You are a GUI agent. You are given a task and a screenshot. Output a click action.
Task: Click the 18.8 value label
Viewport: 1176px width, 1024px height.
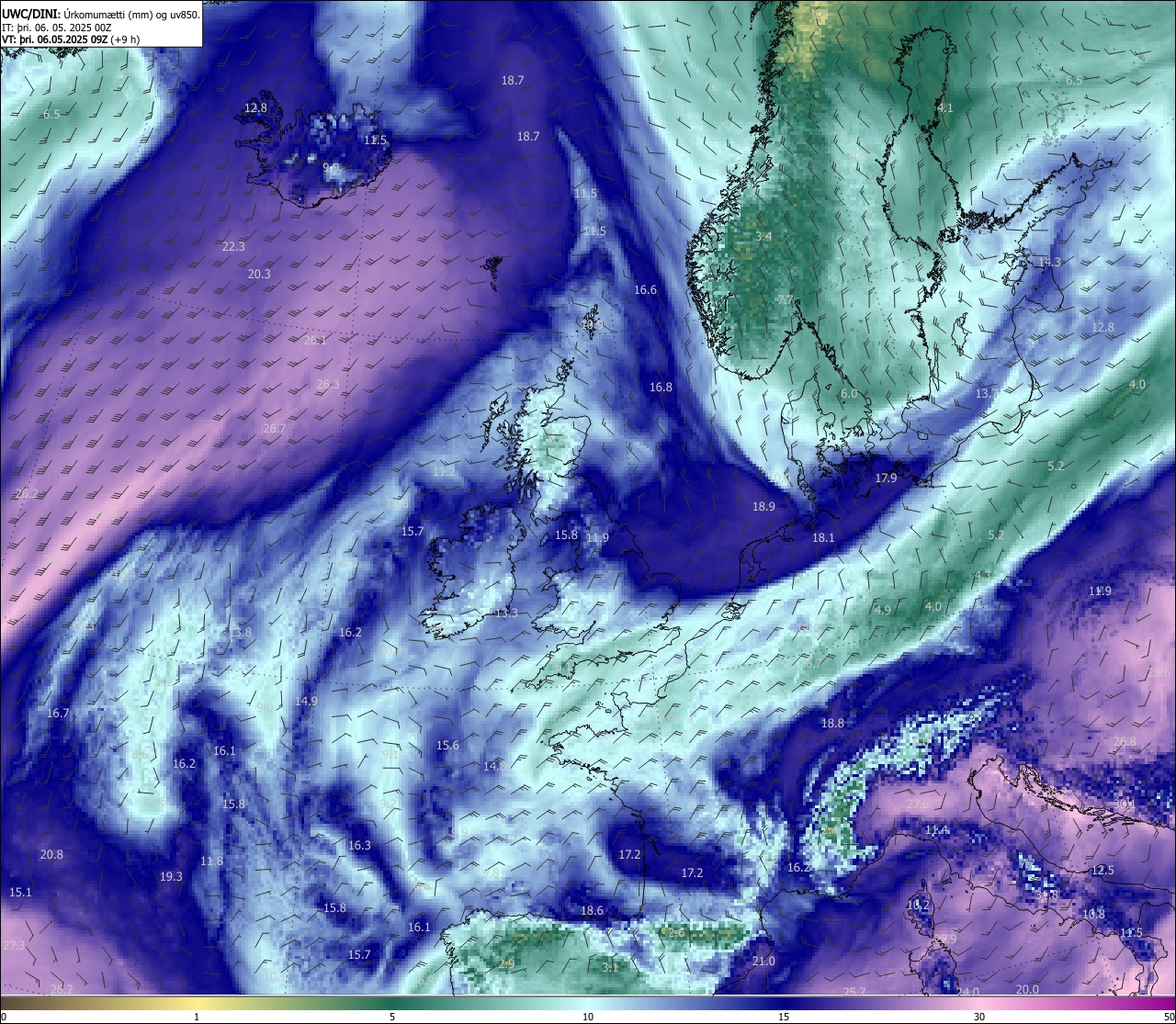coord(832,723)
